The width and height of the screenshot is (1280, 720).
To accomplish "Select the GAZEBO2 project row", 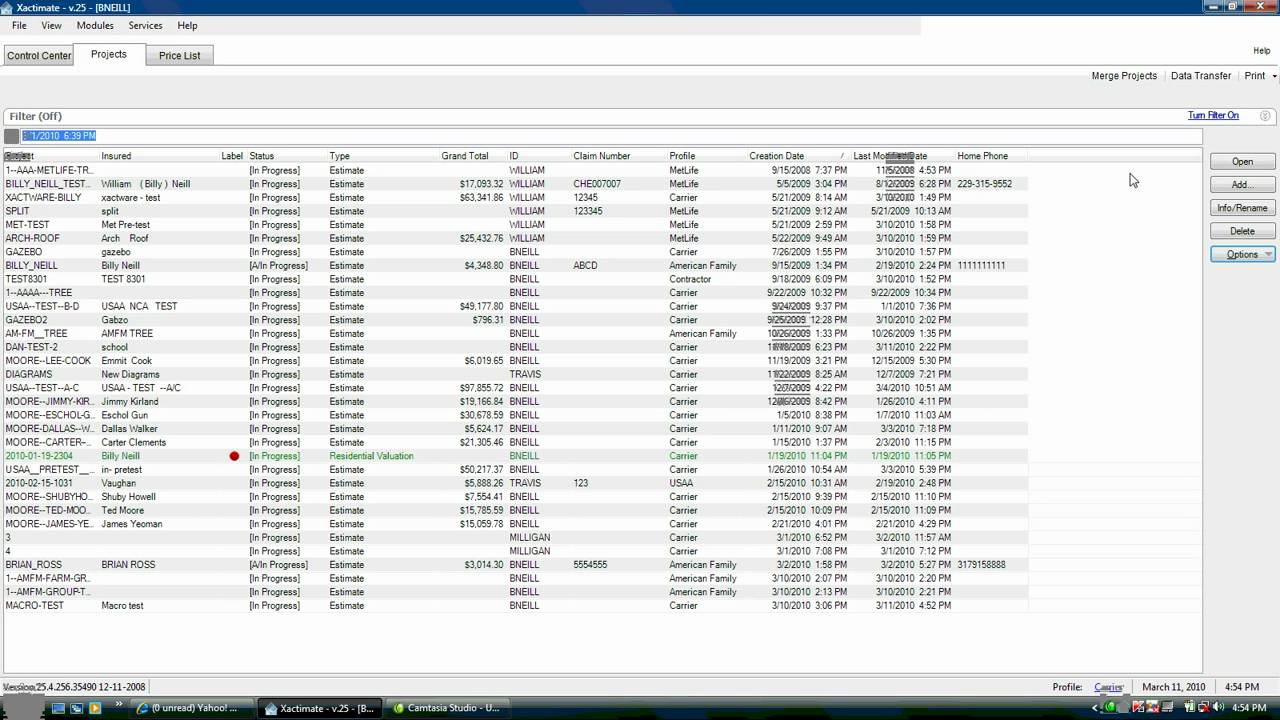I will coord(516,320).
